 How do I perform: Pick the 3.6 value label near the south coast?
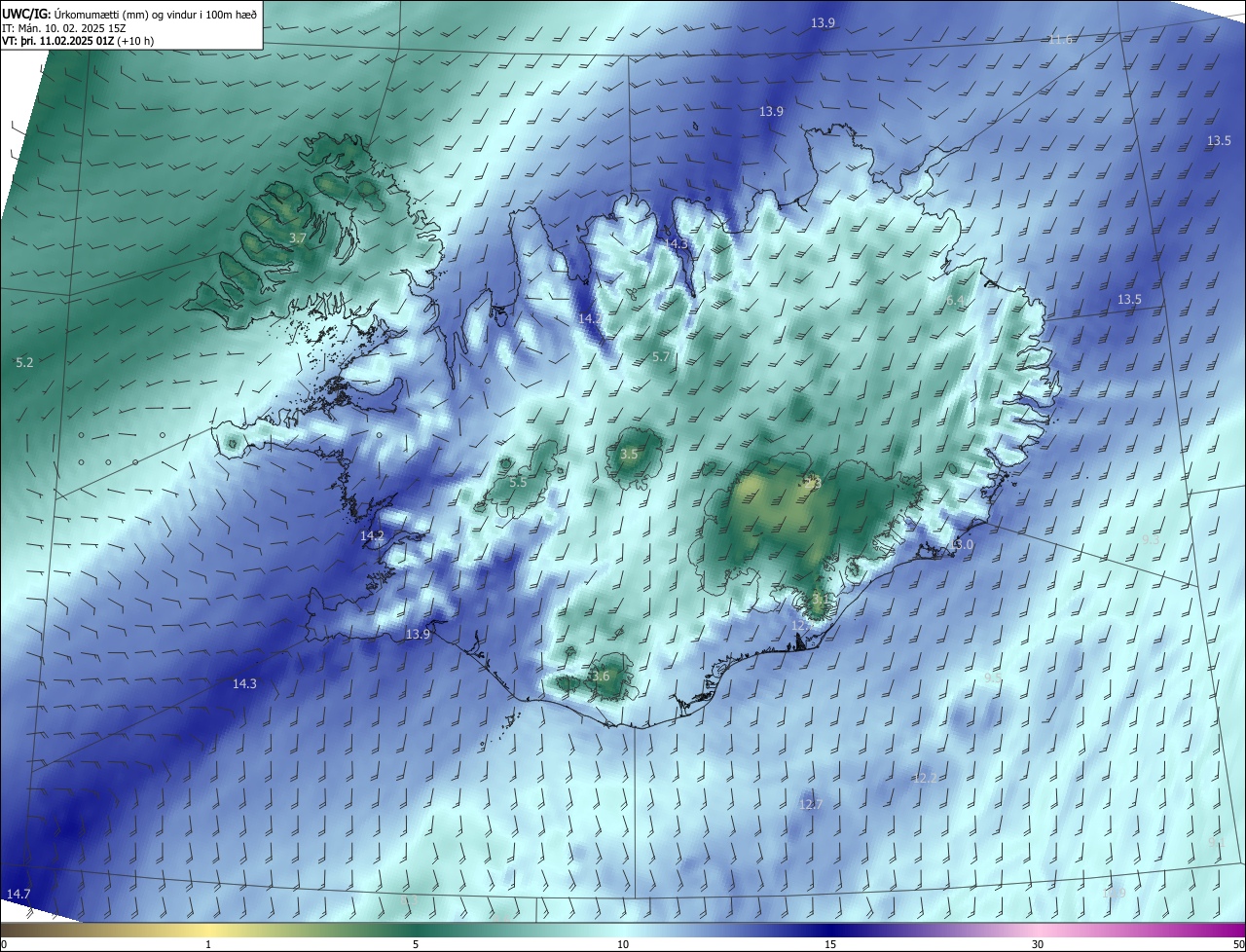click(601, 677)
